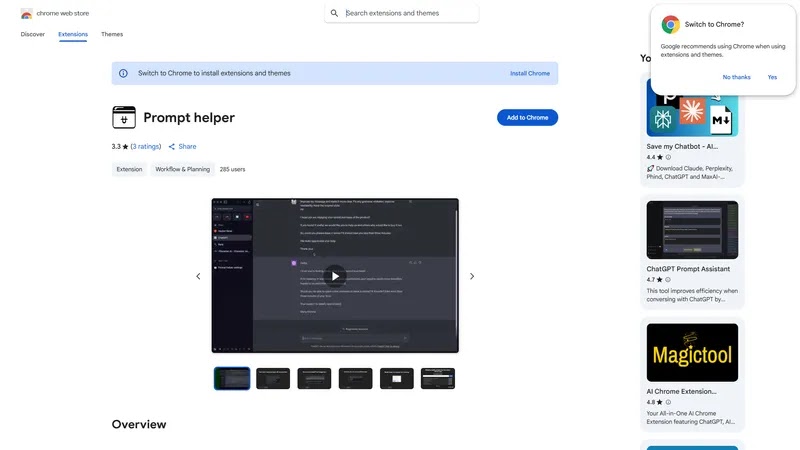Play the preview video
This screenshot has width=800, height=450.
click(335, 276)
